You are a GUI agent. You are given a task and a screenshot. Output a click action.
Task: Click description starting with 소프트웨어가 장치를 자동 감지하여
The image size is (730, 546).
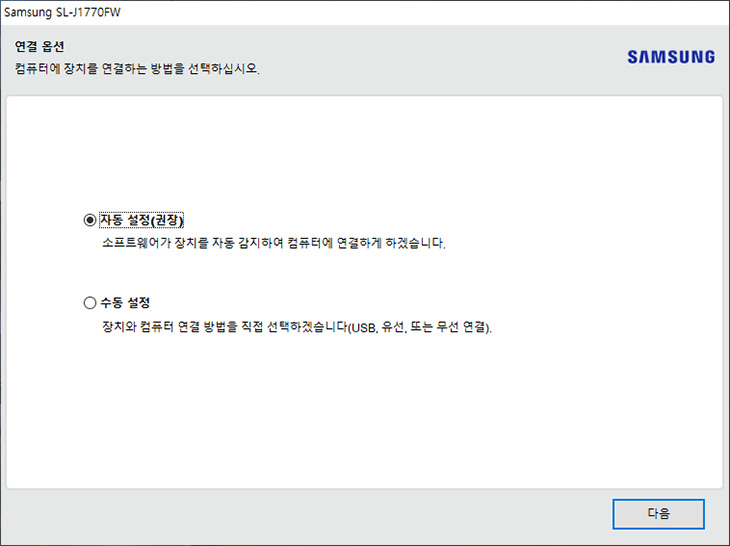pyautogui.click(x=274, y=243)
